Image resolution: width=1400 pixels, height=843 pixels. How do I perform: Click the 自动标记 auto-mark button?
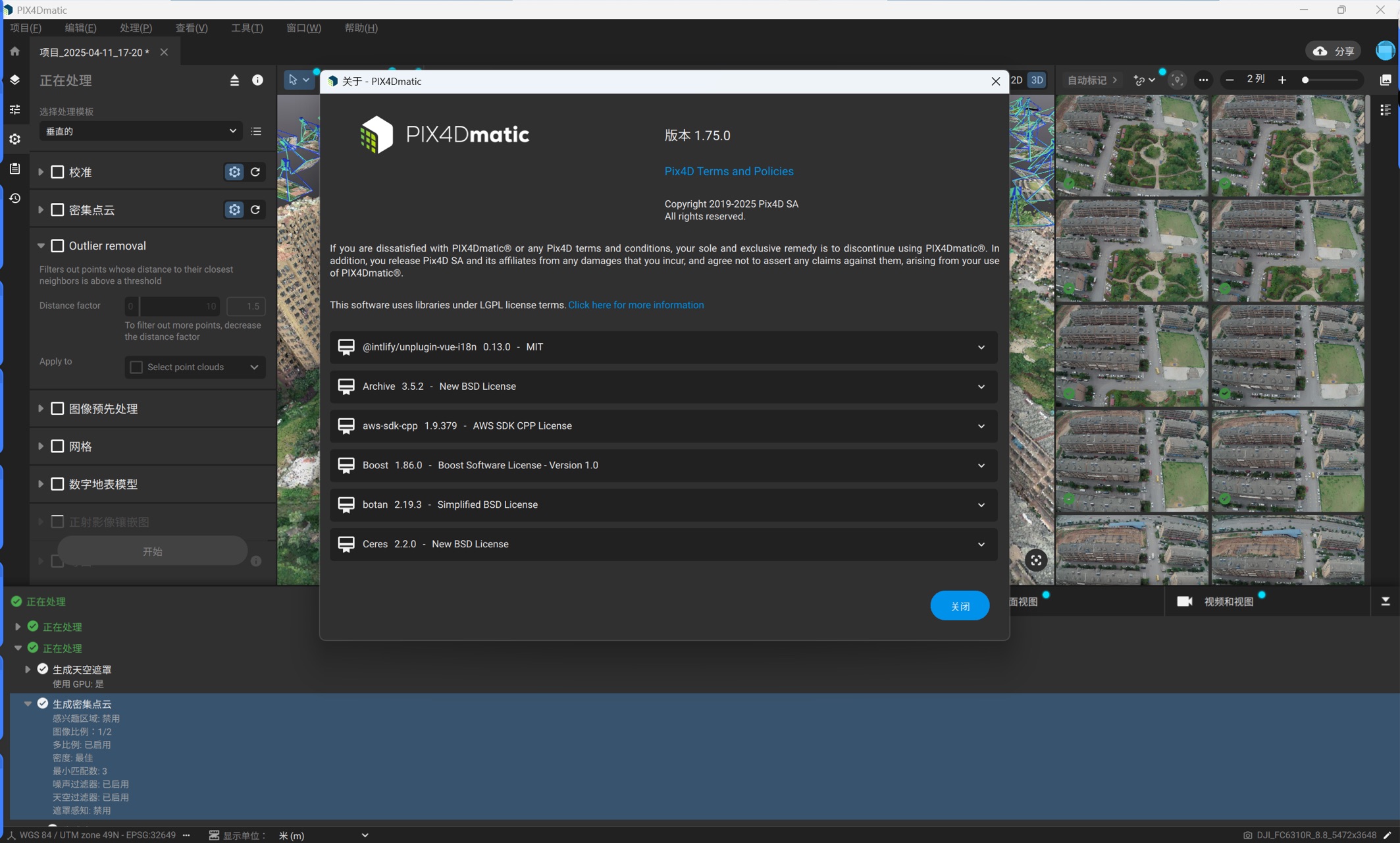pyautogui.click(x=1092, y=80)
